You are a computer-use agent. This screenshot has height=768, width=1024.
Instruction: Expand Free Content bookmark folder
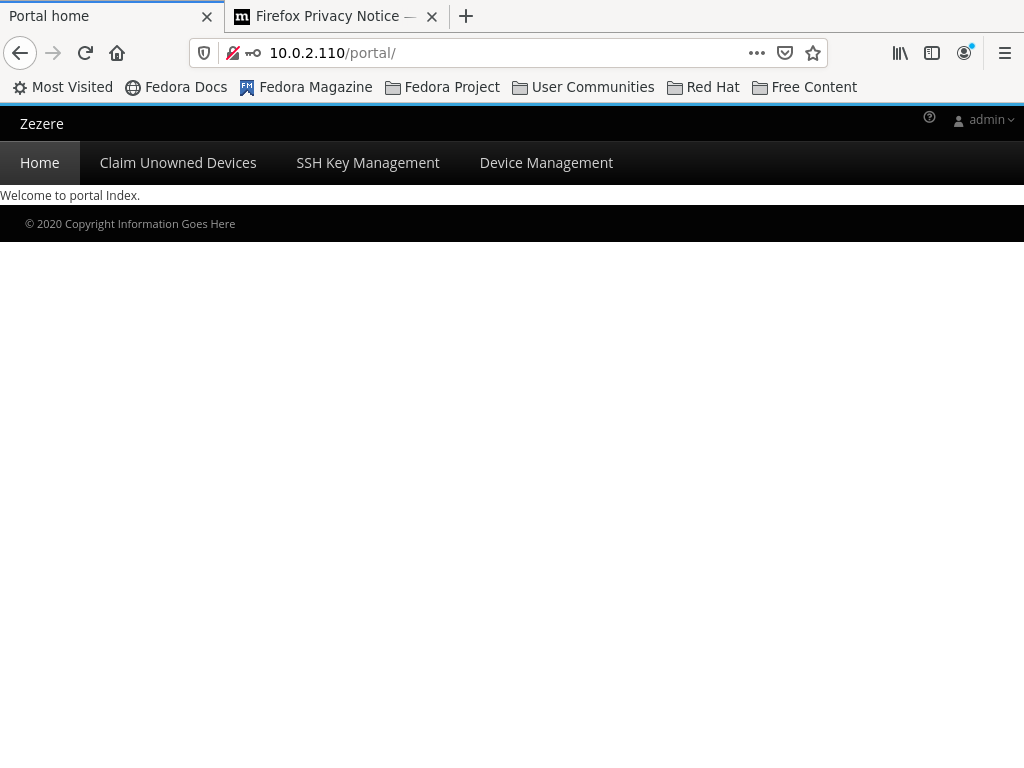click(x=805, y=88)
